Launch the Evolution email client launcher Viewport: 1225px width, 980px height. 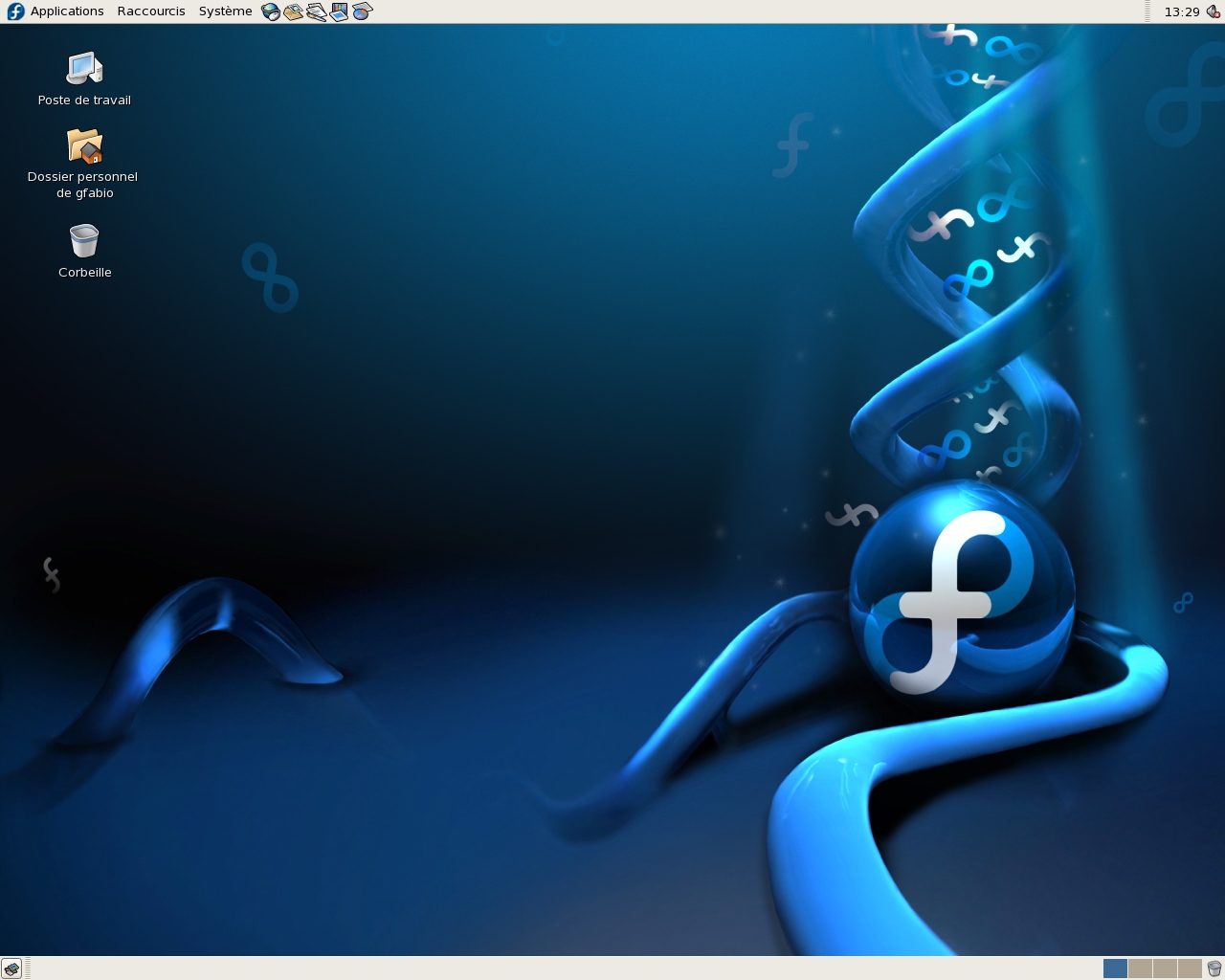(293, 11)
